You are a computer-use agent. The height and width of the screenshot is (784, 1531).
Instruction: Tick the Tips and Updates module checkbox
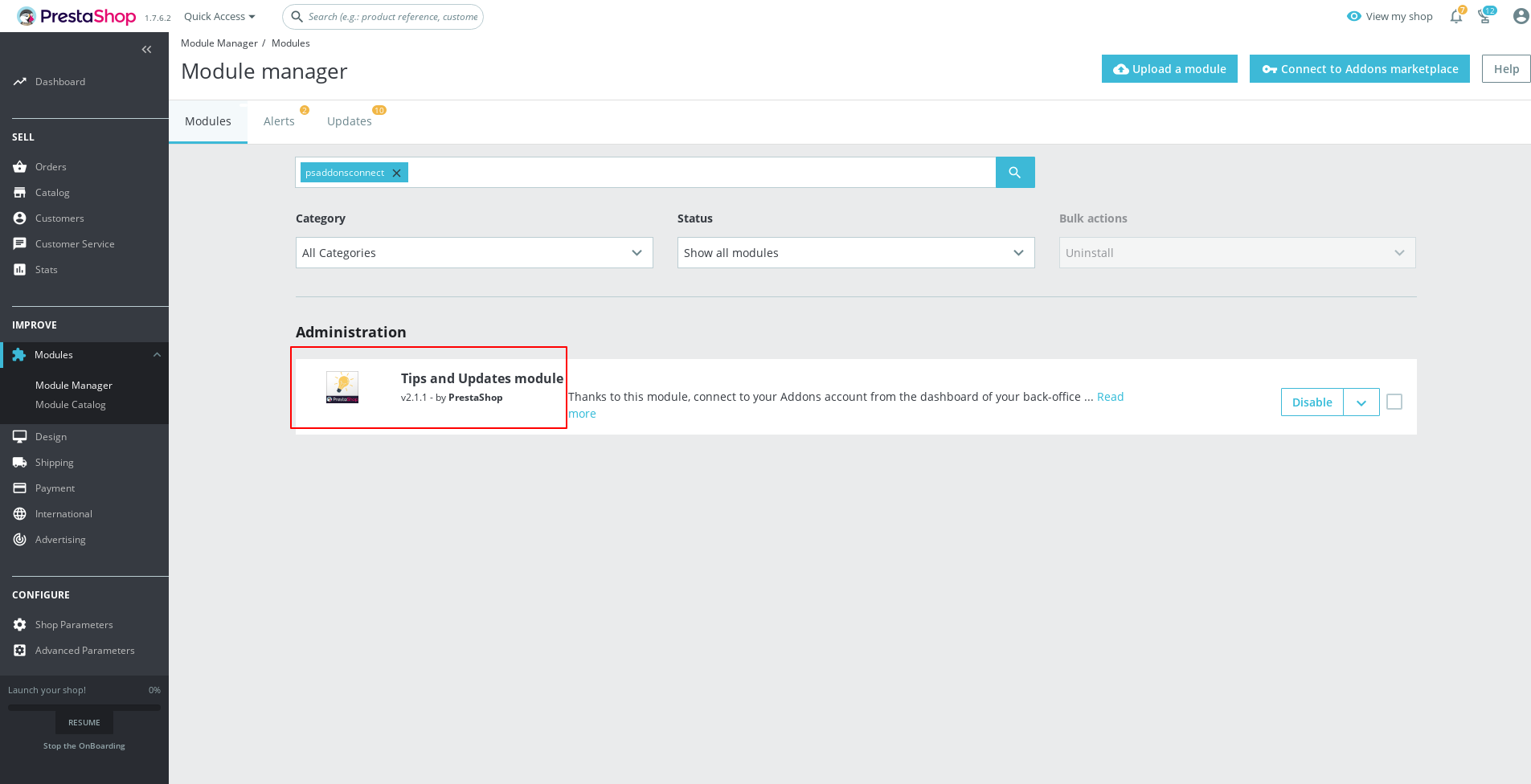tap(1394, 402)
